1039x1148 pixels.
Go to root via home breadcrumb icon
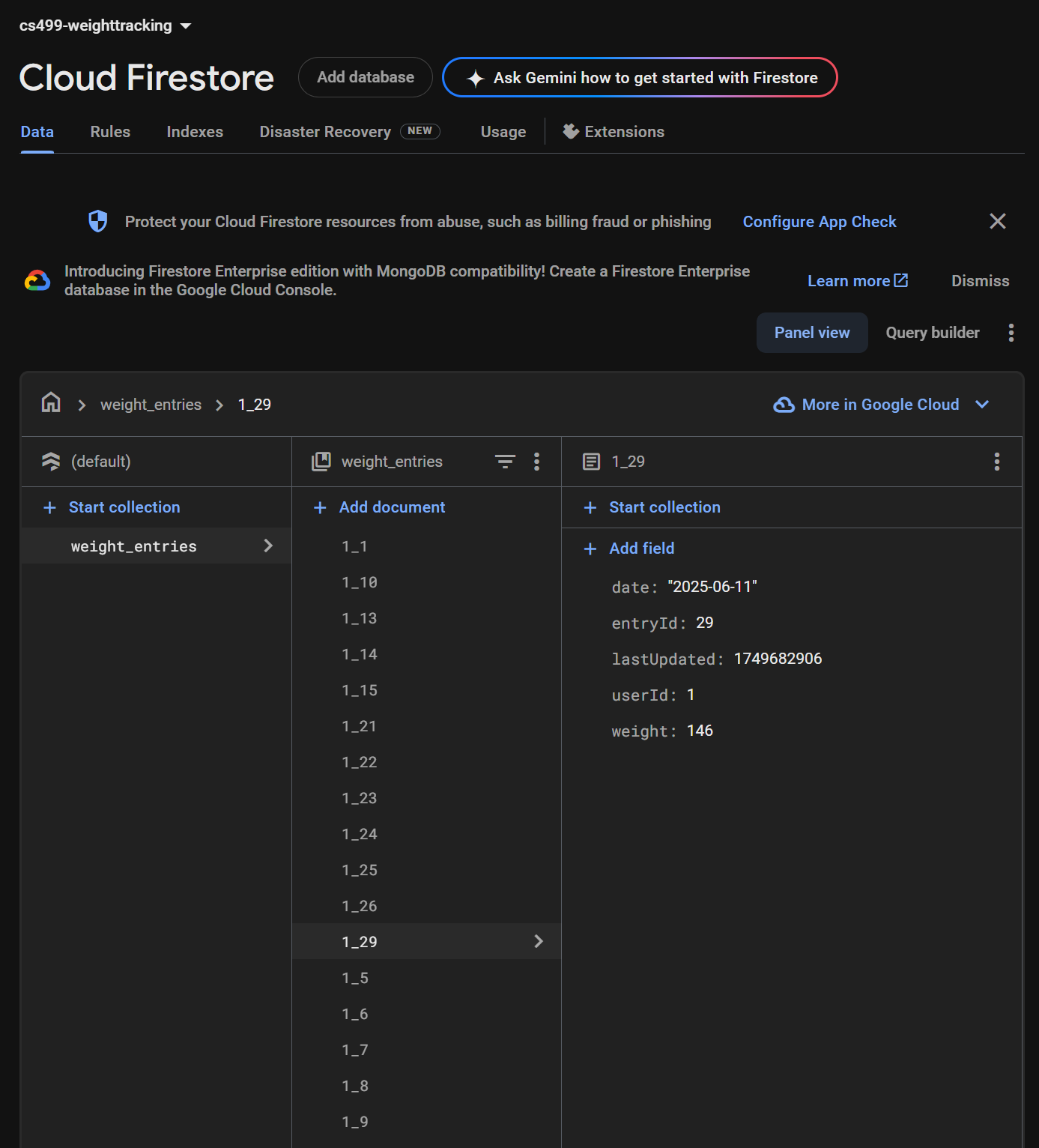coord(51,402)
